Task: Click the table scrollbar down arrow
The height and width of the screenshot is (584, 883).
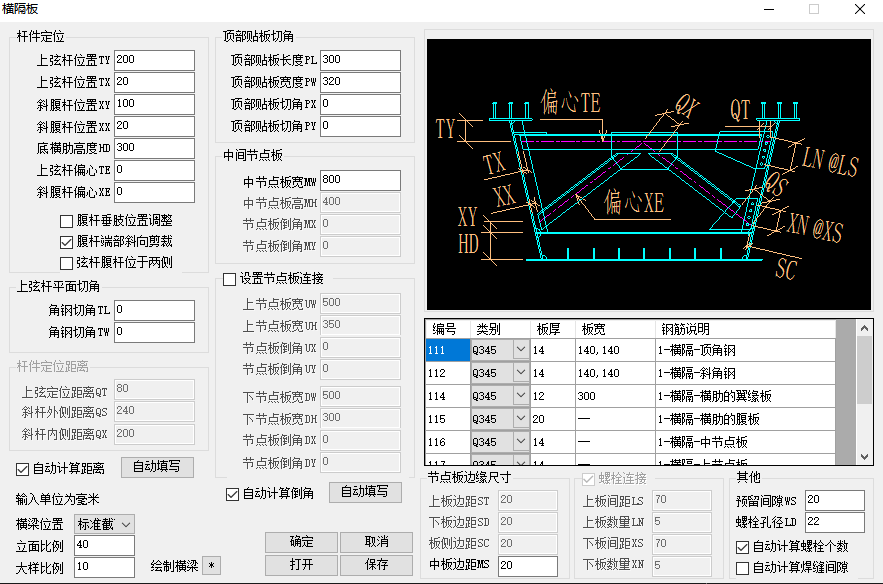Action: [x=864, y=457]
